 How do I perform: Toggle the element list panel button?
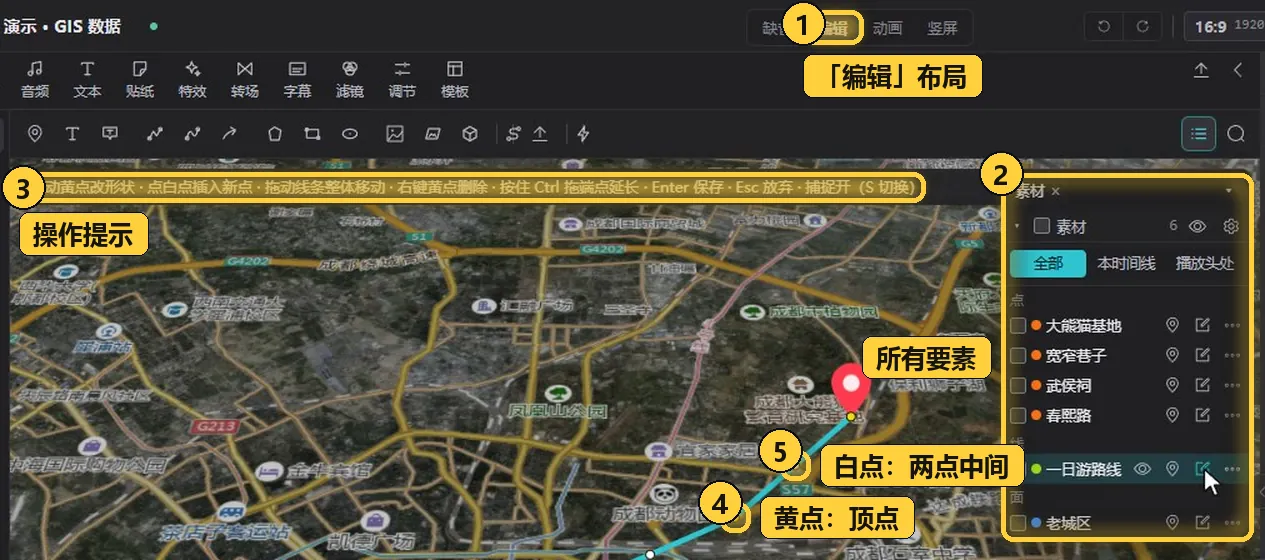click(x=1198, y=133)
